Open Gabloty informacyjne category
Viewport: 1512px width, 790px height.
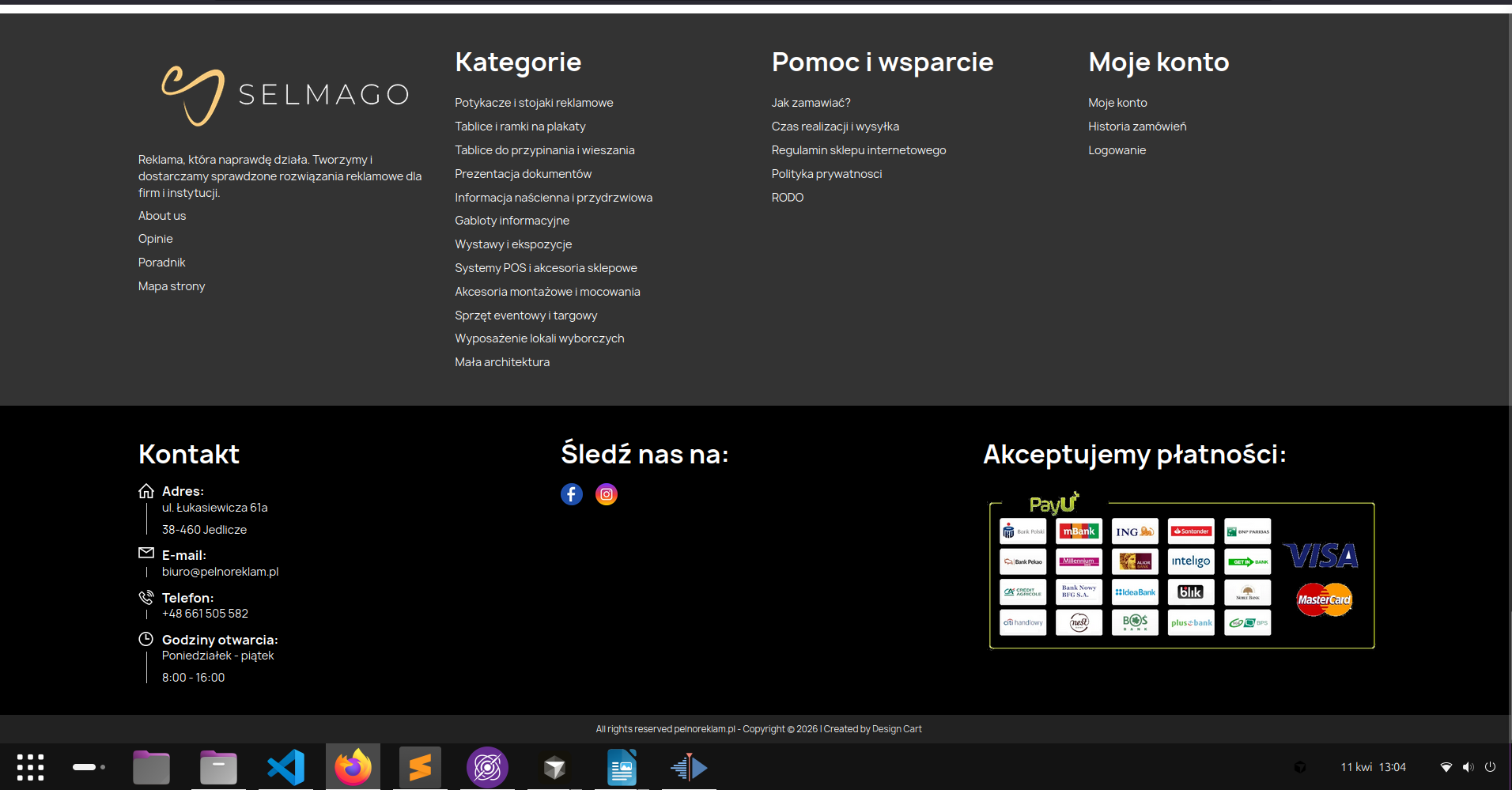512,221
